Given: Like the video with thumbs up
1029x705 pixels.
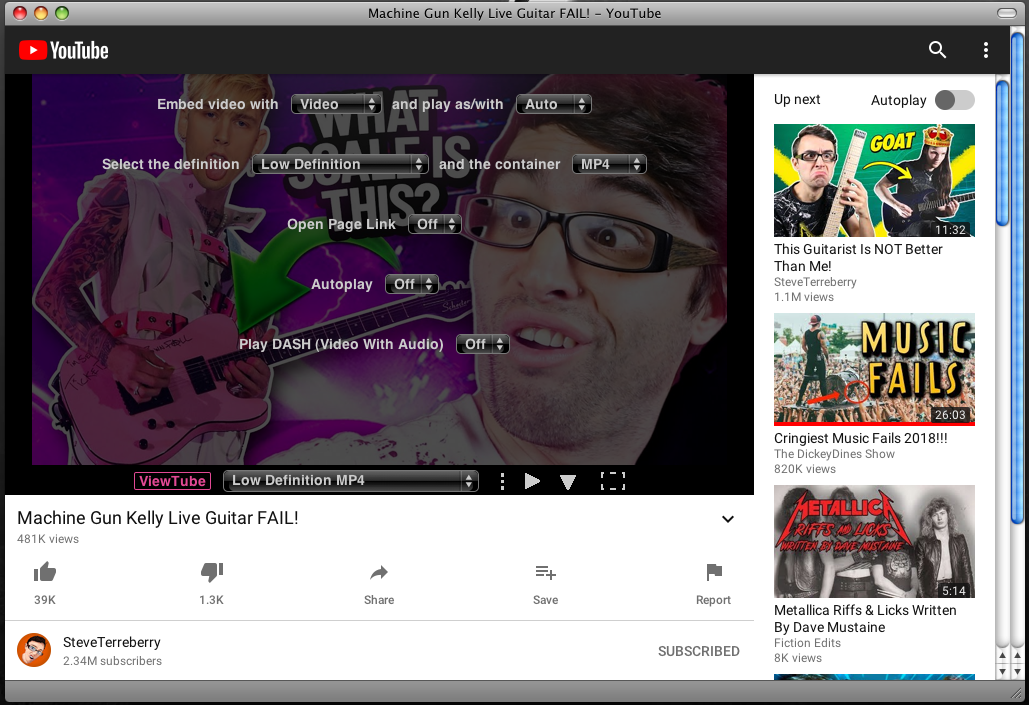Looking at the screenshot, I should (45, 572).
